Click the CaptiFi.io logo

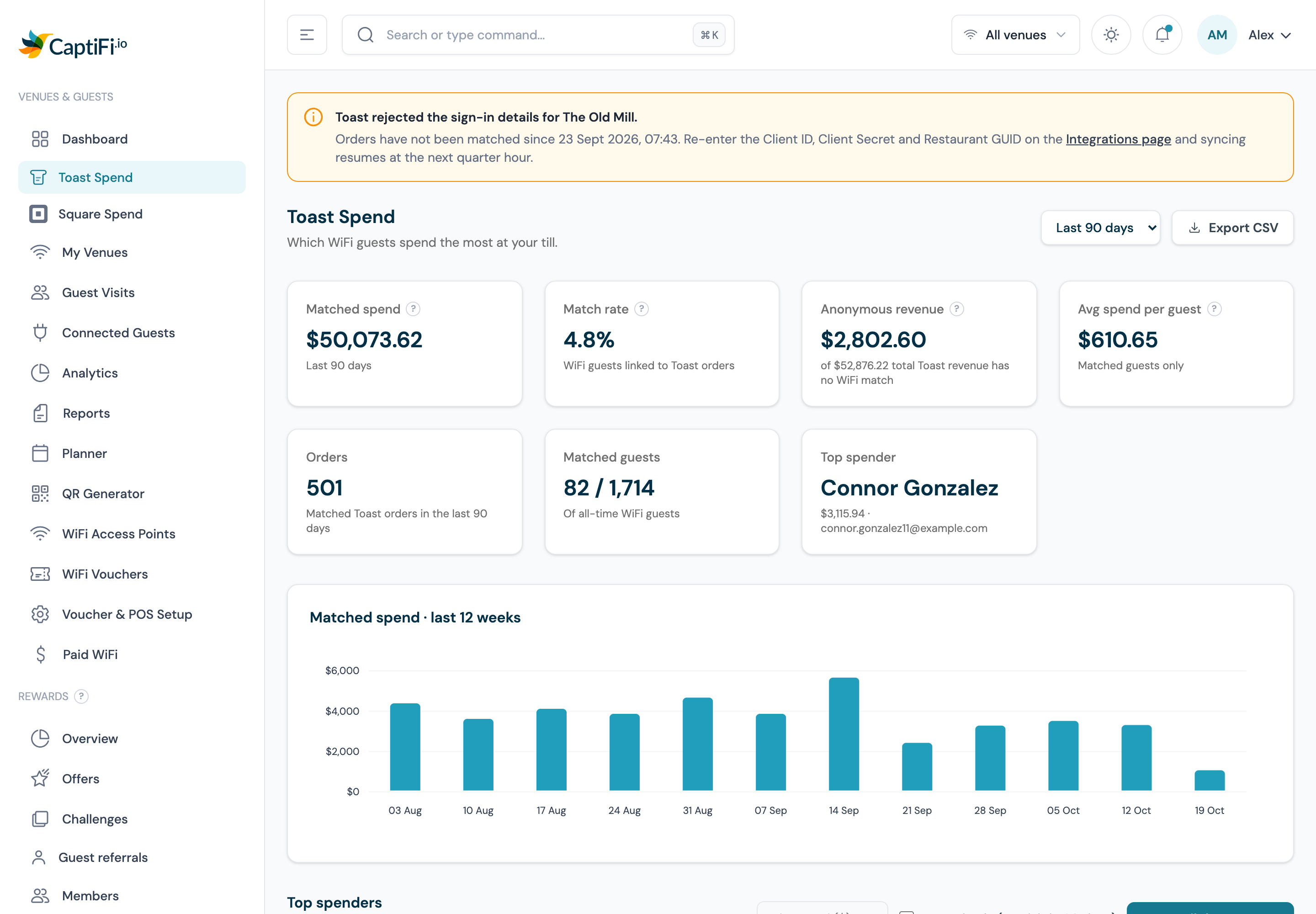pyautogui.click(x=73, y=45)
